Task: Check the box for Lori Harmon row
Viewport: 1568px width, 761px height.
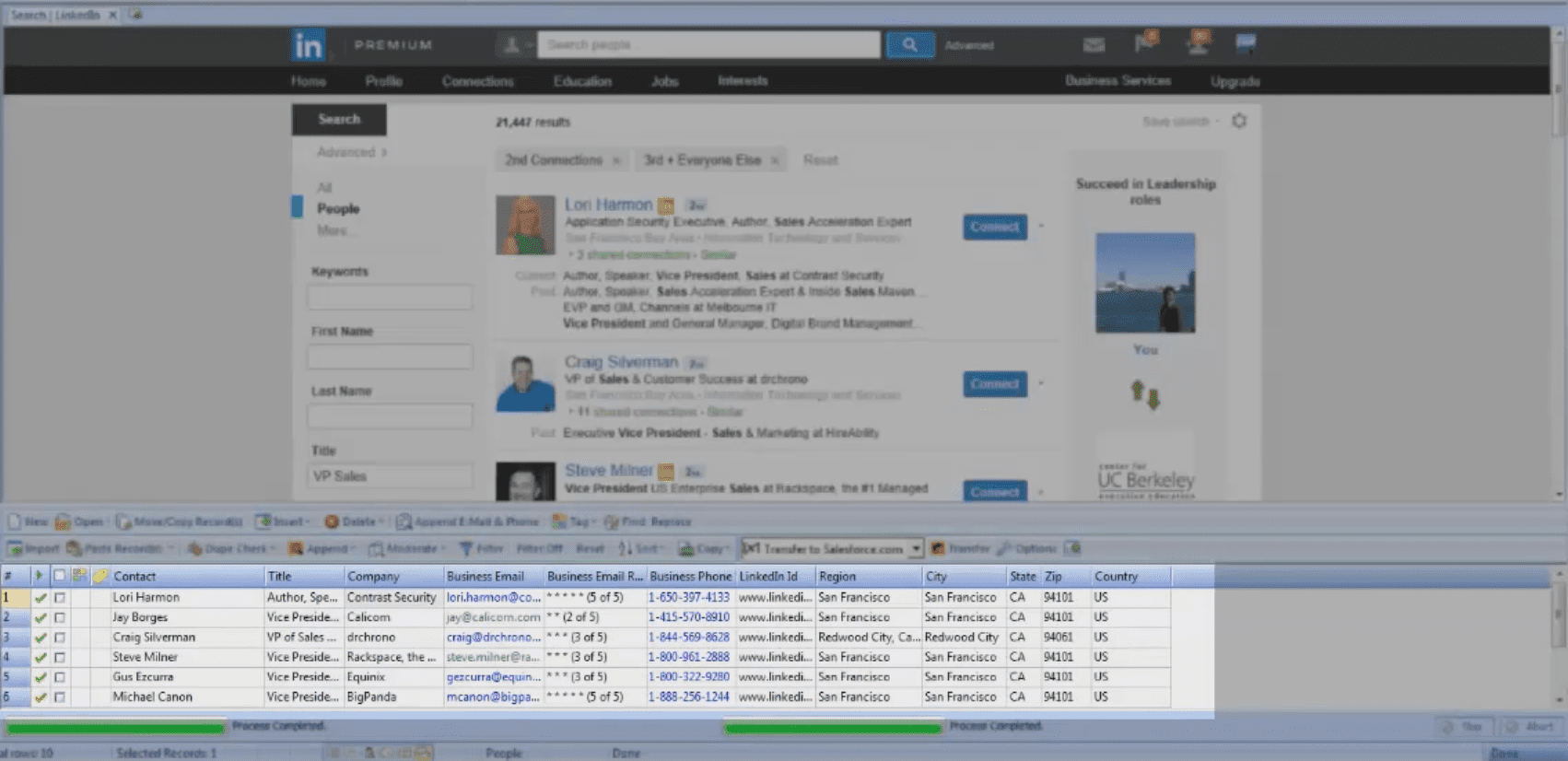Action: 60,598
